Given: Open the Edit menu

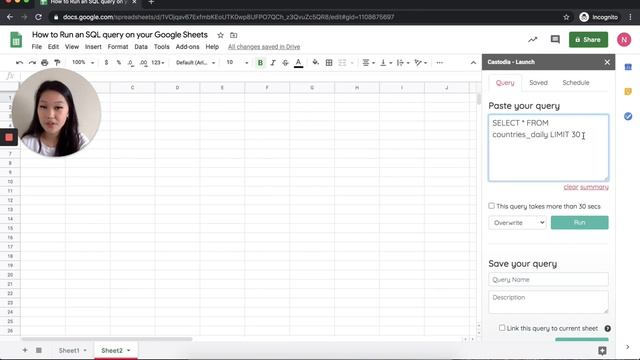Looking at the screenshot, I should coord(53,47).
